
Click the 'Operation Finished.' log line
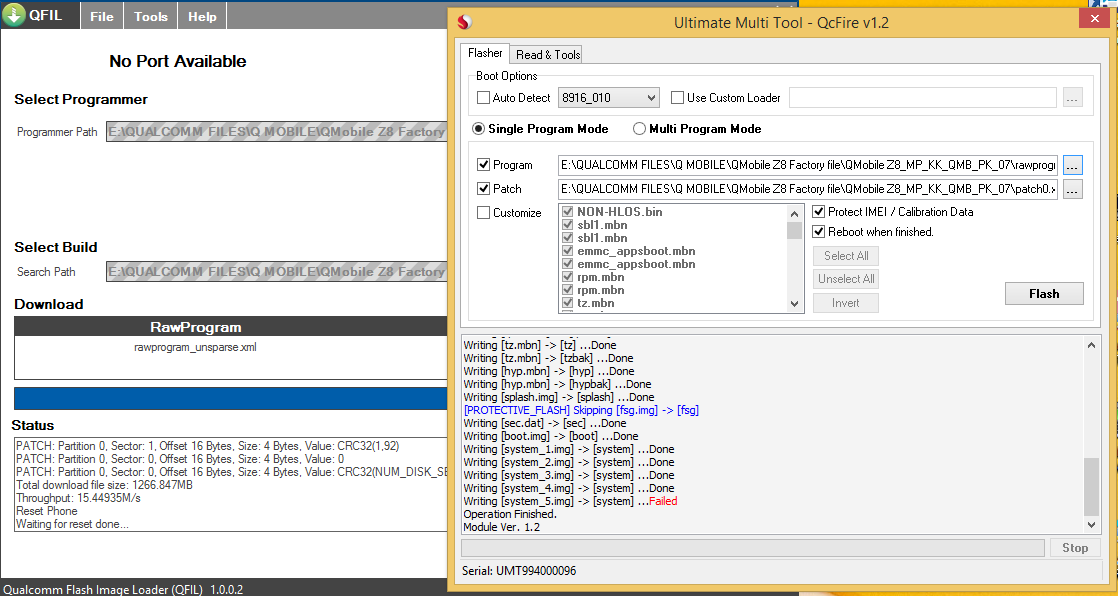tap(510, 514)
